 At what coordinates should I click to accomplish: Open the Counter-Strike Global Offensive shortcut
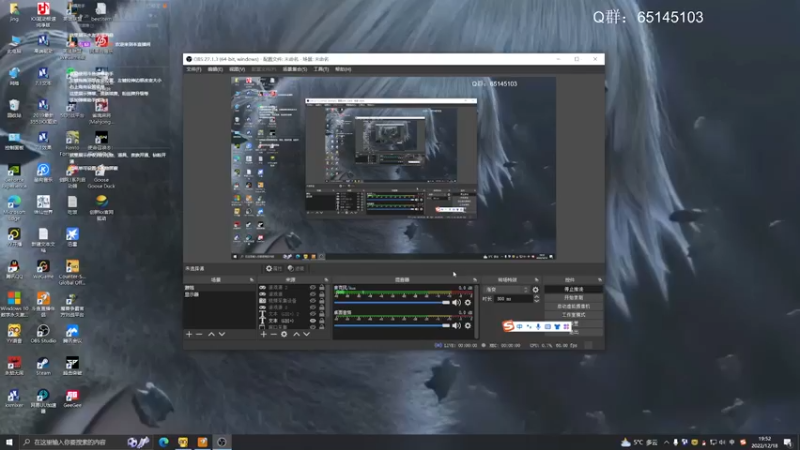pyautogui.click(x=72, y=272)
